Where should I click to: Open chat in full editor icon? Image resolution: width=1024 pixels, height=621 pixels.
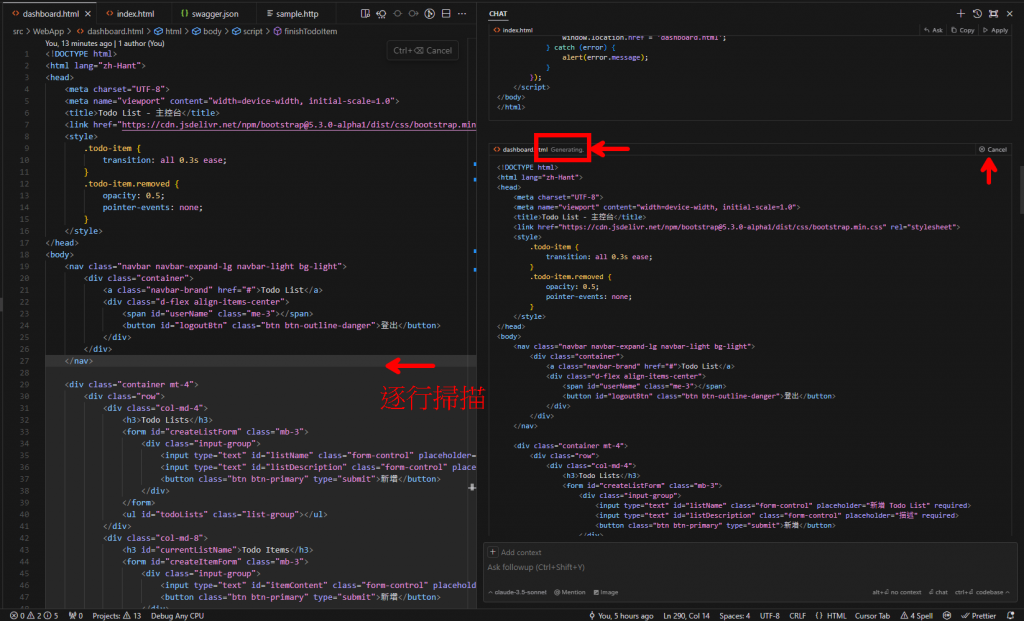pos(993,14)
